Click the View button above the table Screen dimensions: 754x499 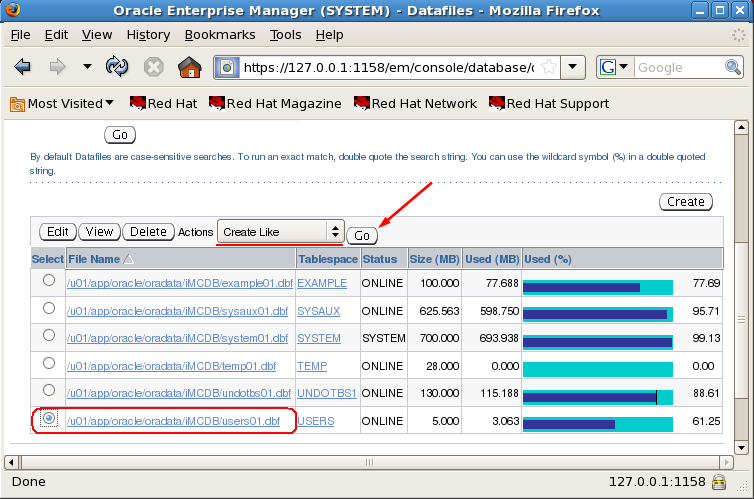99,232
